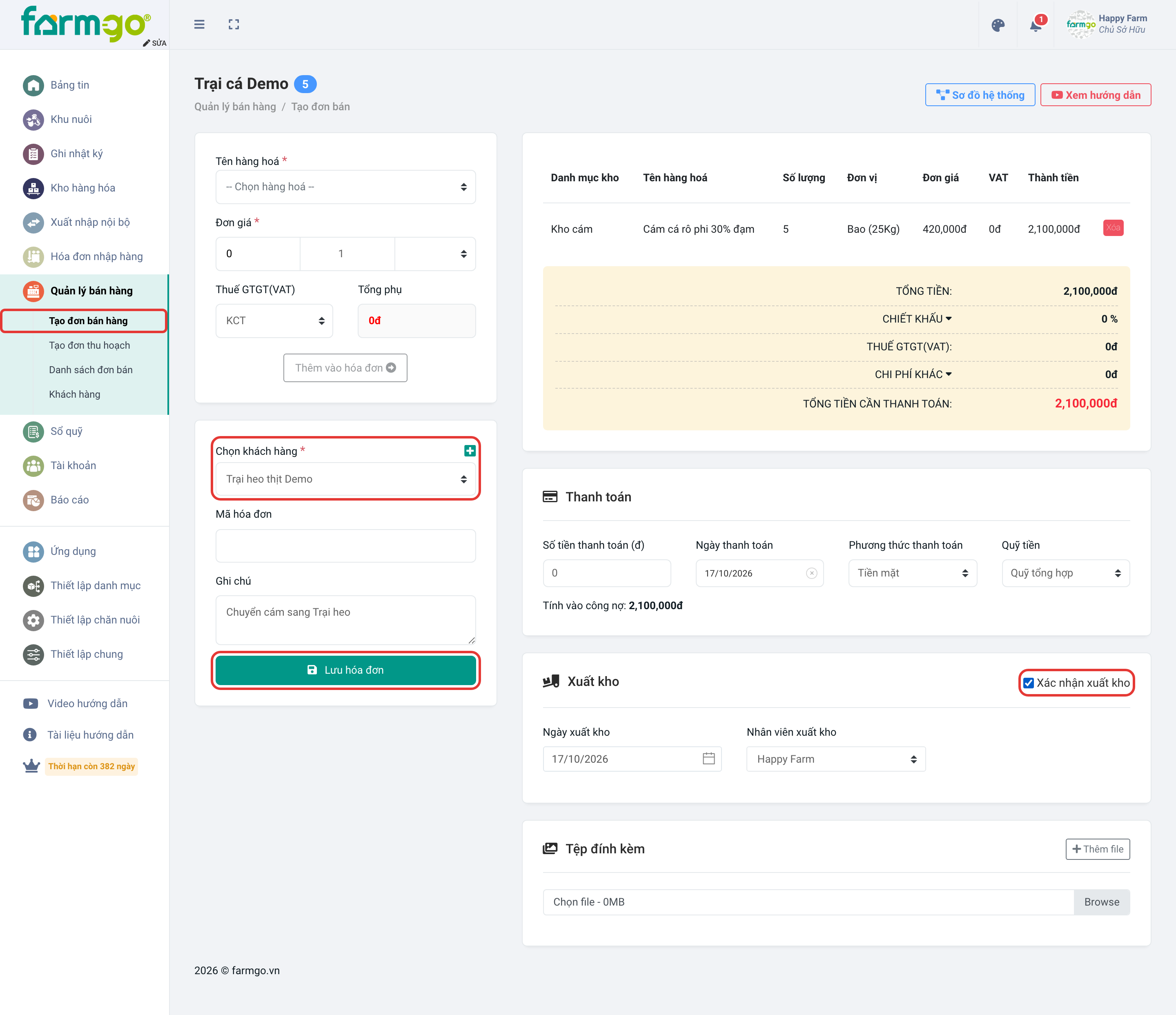
Task: Click the calendar icon in Ngày xuất kho
Action: coord(708,759)
